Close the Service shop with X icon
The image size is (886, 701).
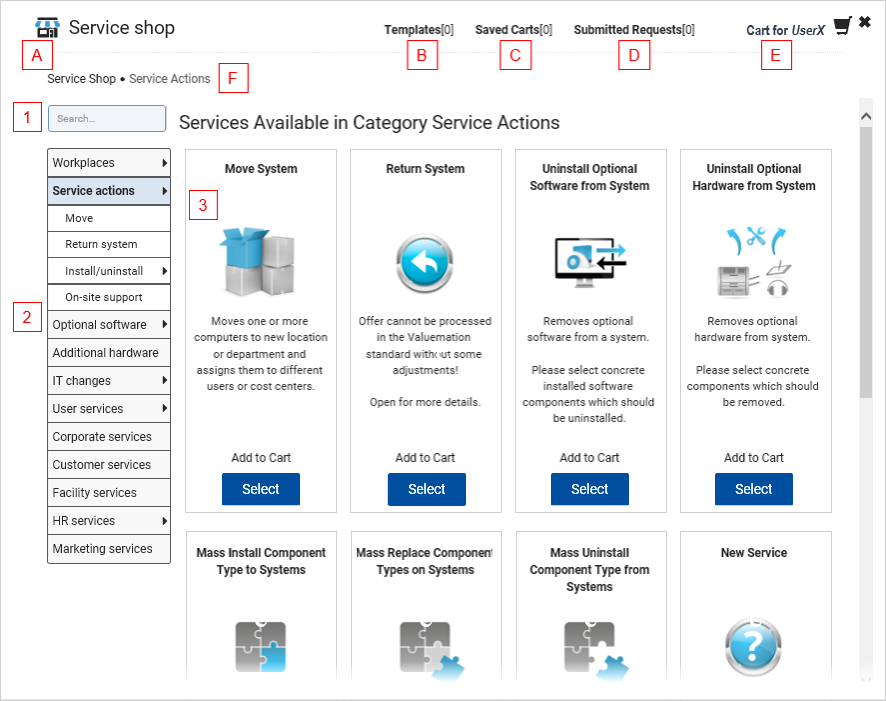865,22
